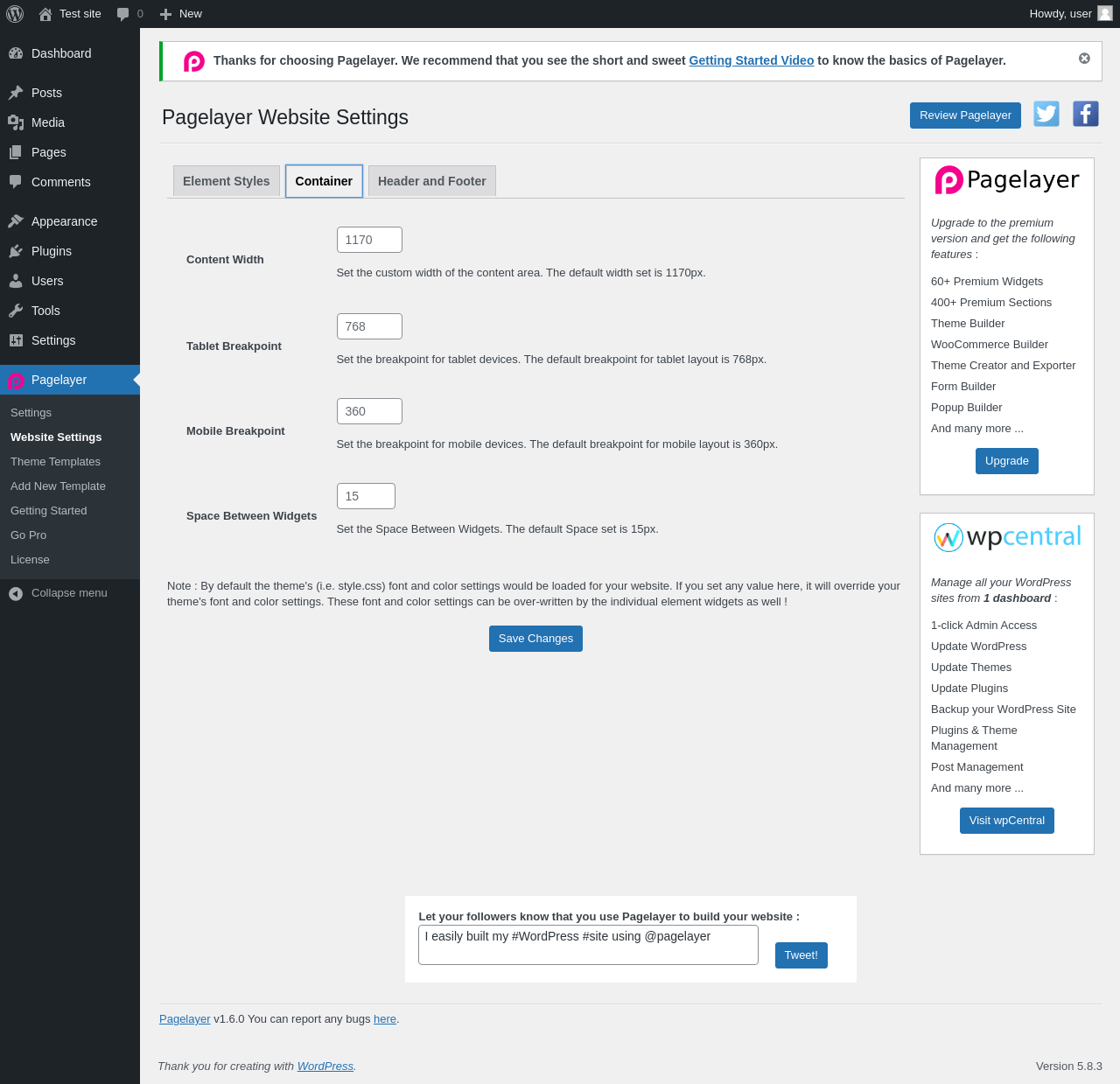Click the Media library icon

tap(16, 122)
